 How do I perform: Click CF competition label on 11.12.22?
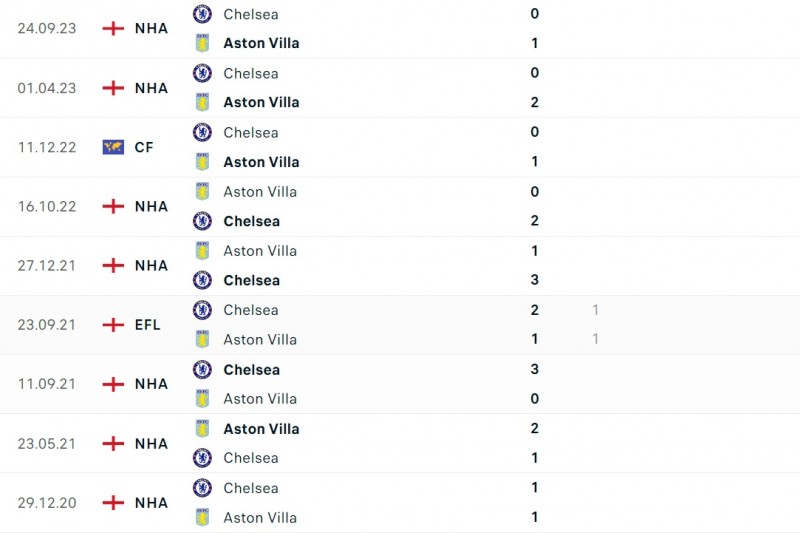coord(144,147)
